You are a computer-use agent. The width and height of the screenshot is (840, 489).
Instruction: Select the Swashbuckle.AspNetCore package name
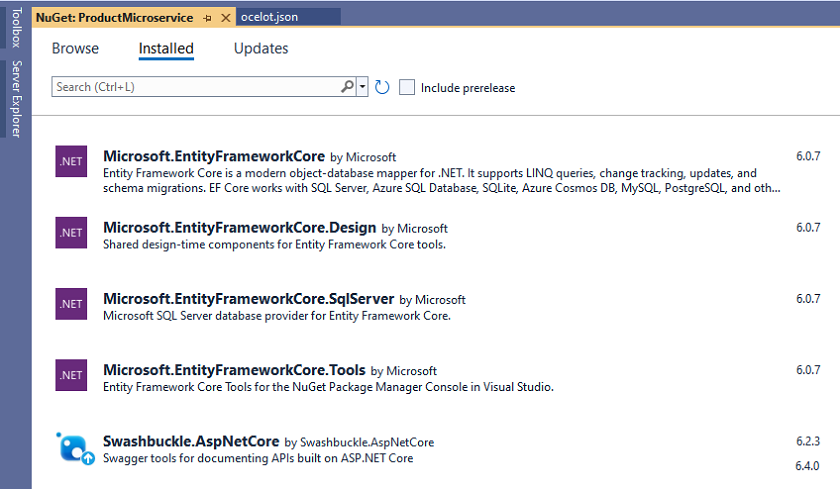[x=191, y=441]
